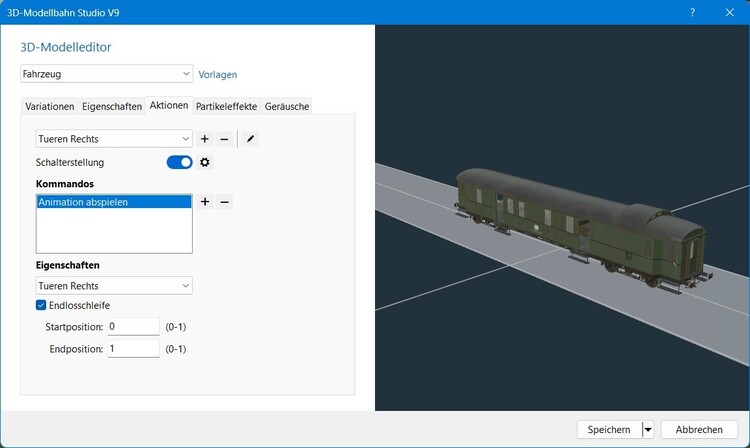This screenshot has height=448, width=750.
Task: Click the Speichern button
Action: [x=609, y=429]
